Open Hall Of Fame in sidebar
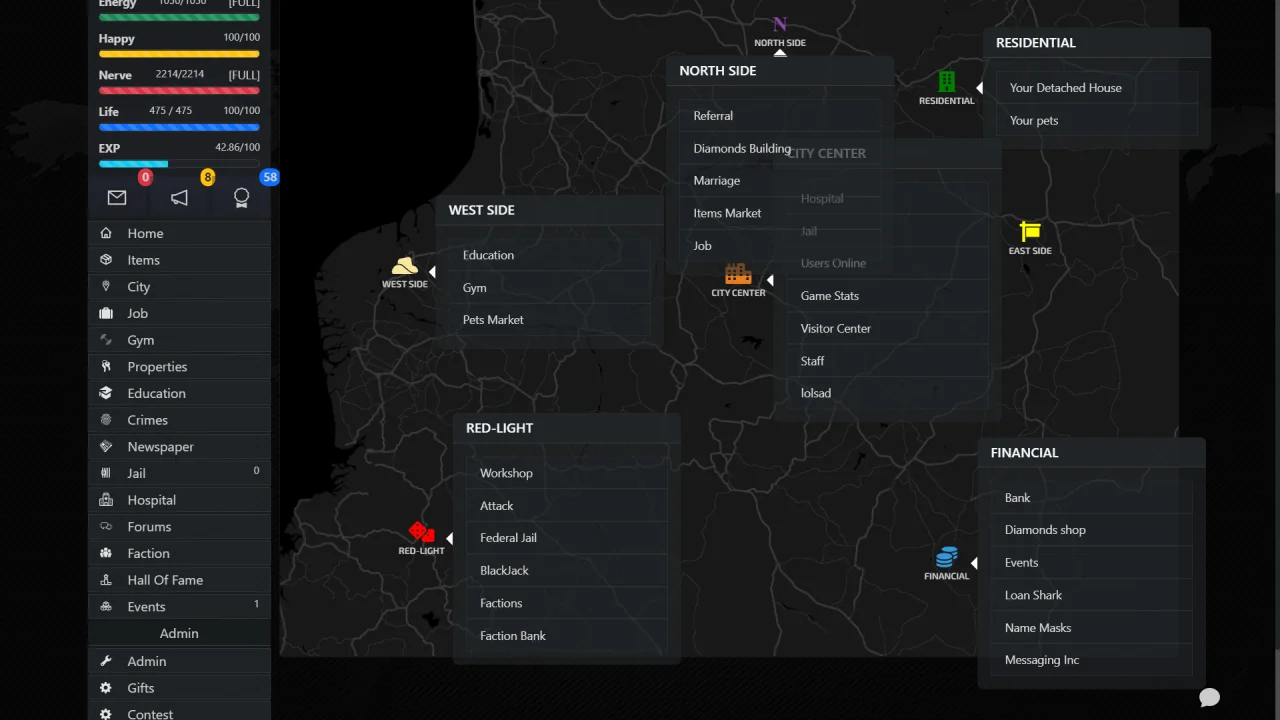This screenshot has height=720, width=1280. click(x=179, y=580)
